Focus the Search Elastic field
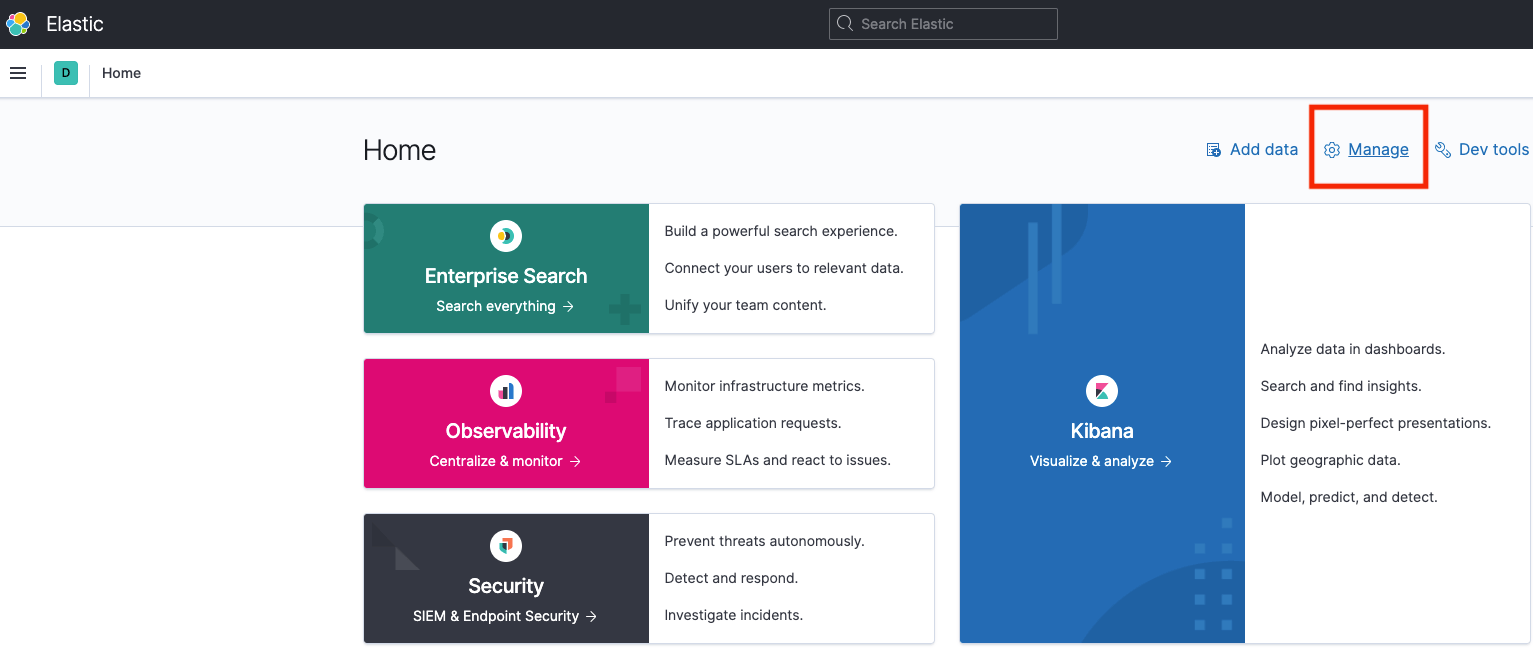Viewport: 1533px width, 664px height. (x=943, y=24)
